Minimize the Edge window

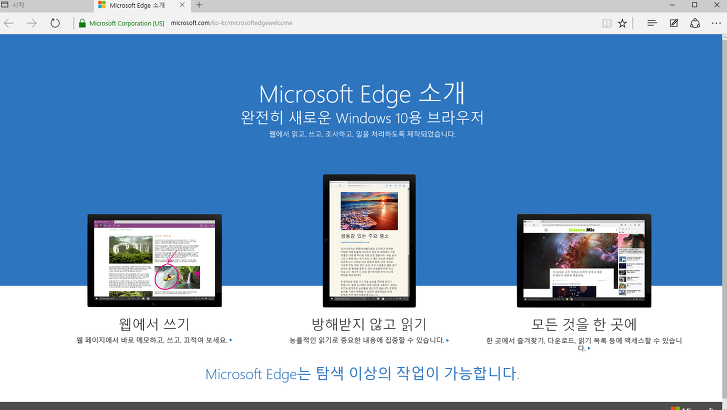(x=672, y=5)
